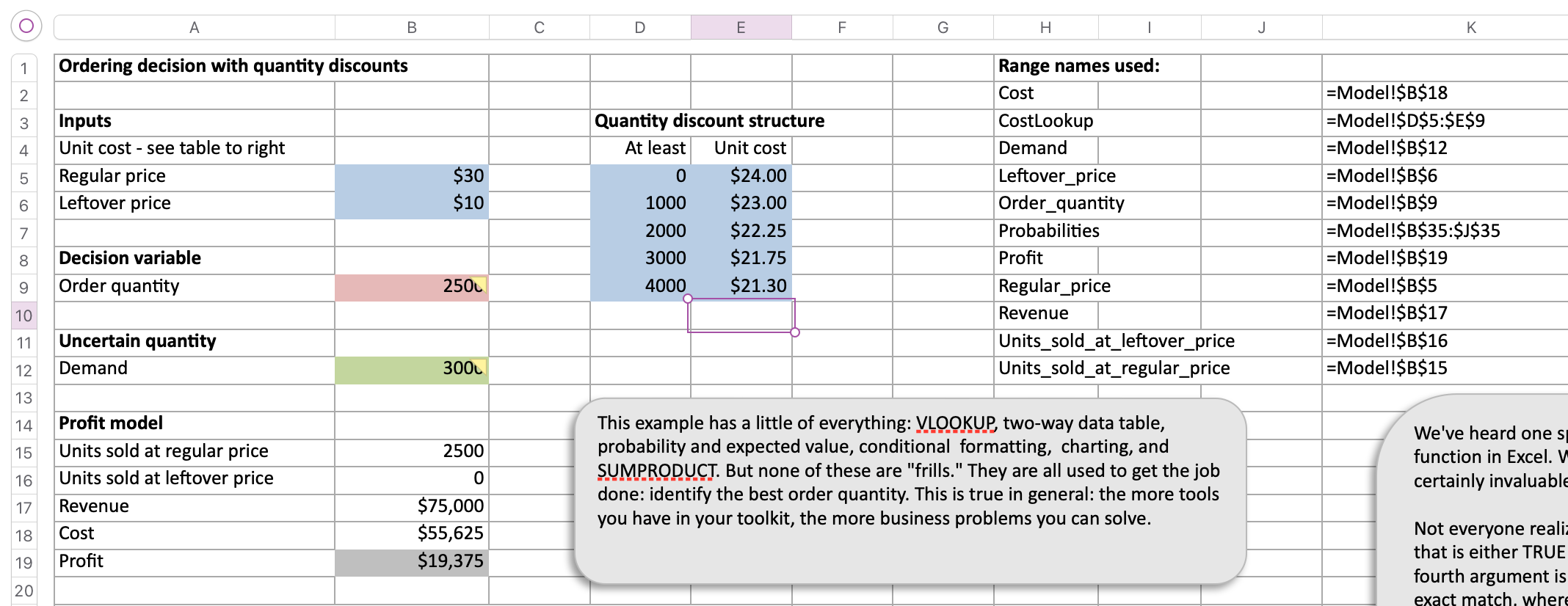The image size is (1568, 606).
Task: Click unit cost cell $23.00
Action: (741, 205)
